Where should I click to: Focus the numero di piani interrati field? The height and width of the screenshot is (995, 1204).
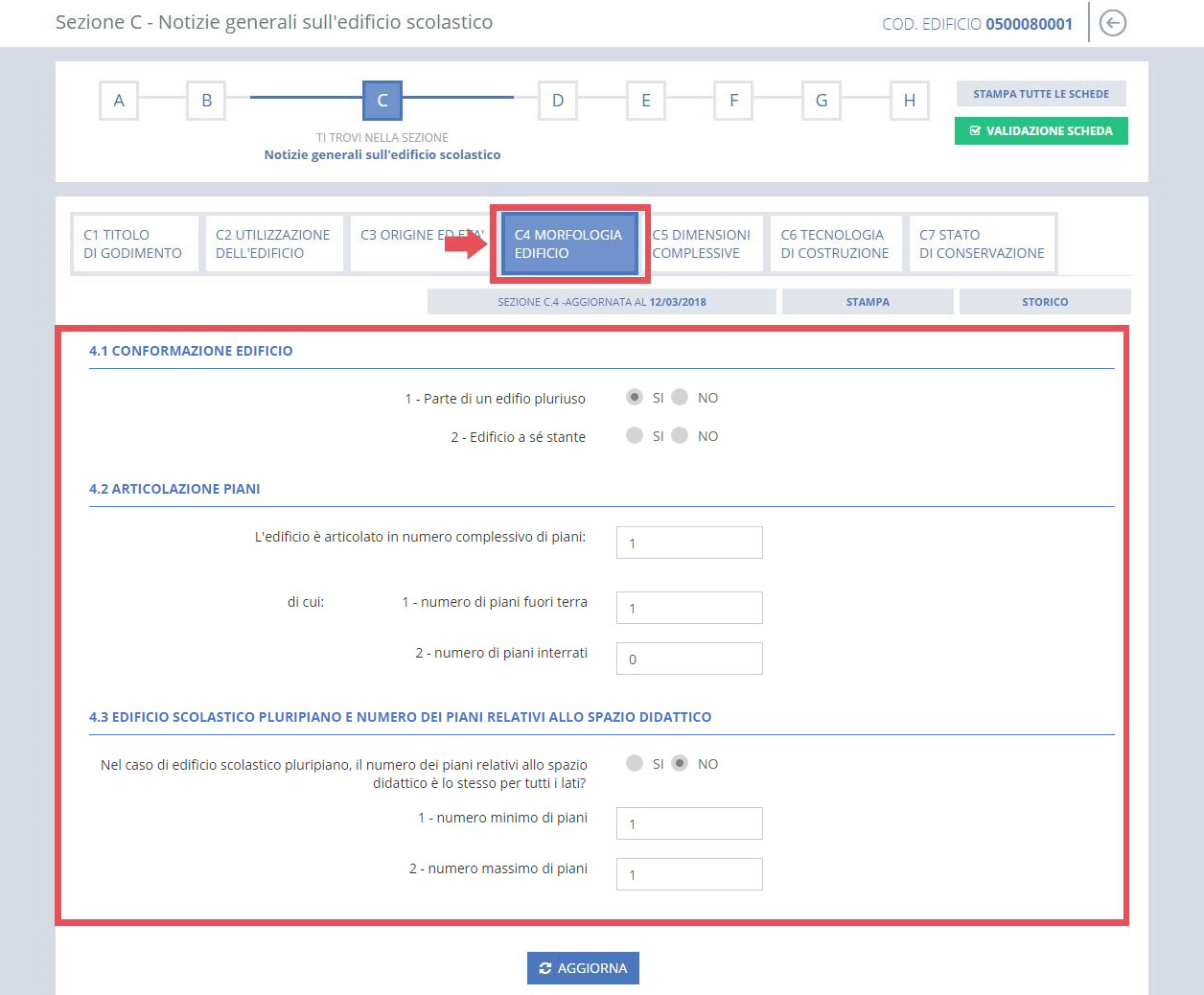689,659
